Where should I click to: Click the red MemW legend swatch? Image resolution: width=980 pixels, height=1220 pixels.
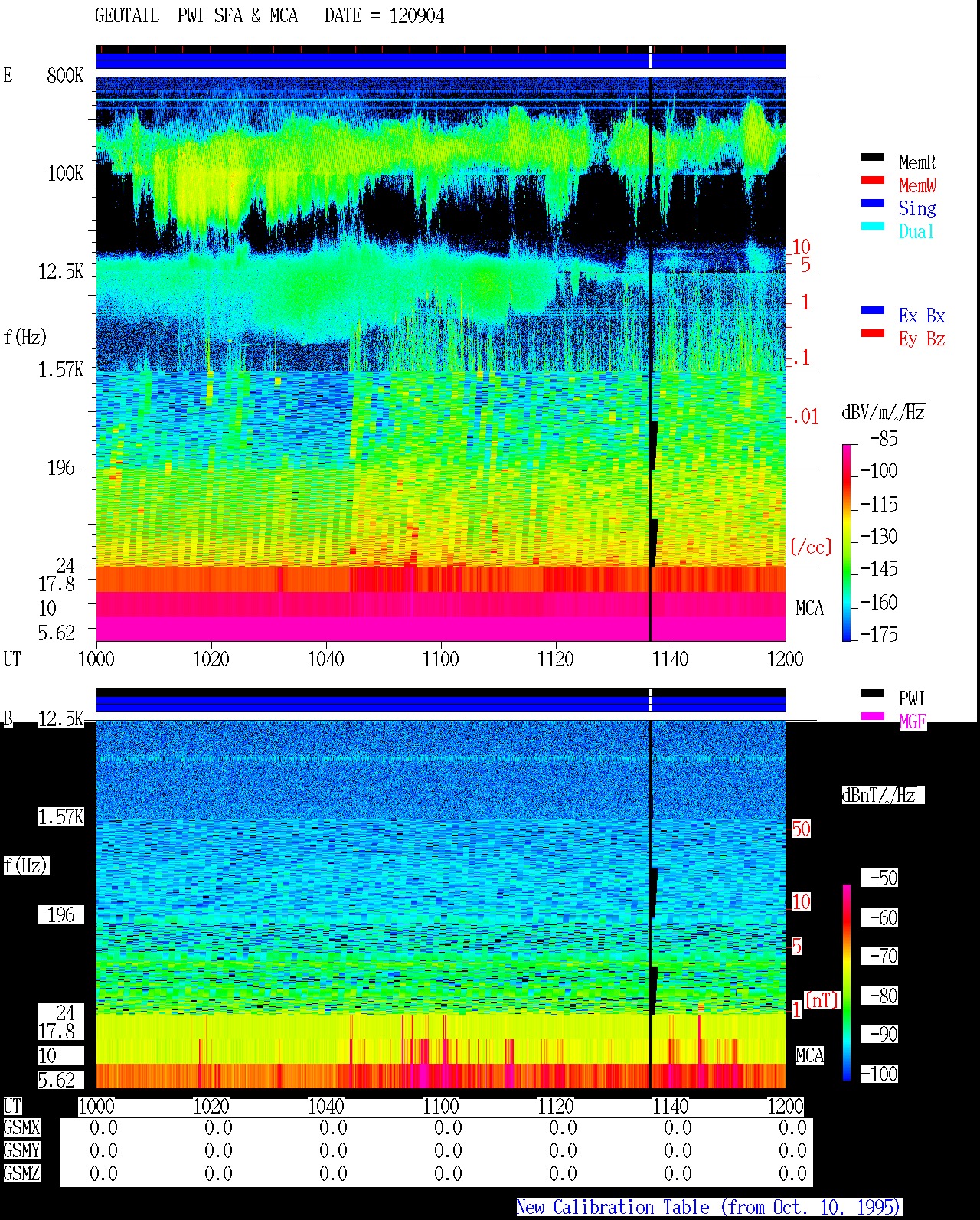click(873, 181)
